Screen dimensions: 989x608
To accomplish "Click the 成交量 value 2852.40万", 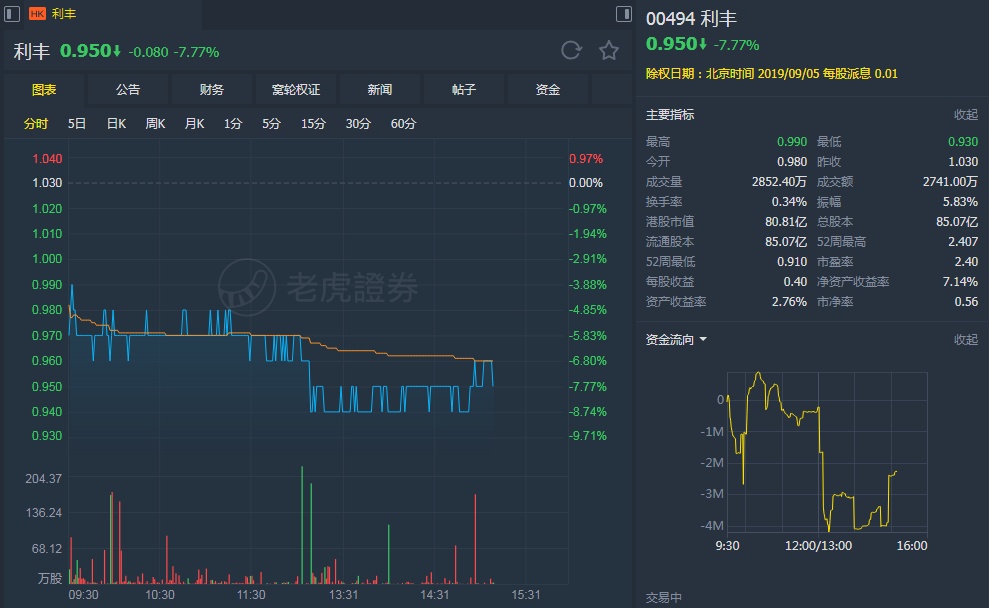I will point(779,182).
